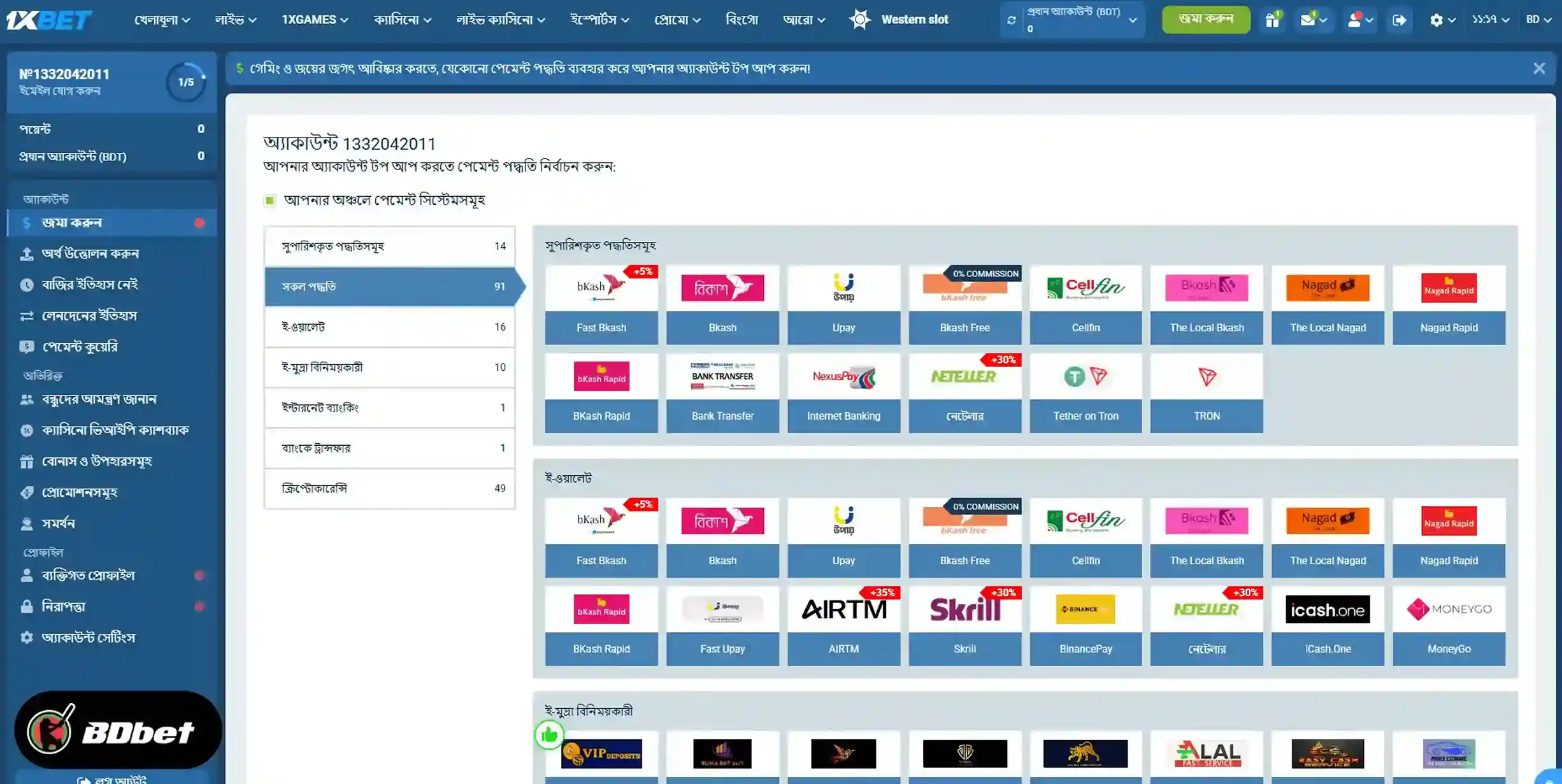
Task: Select the LAL Fast Service exchanger
Action: coord(1207,757)
